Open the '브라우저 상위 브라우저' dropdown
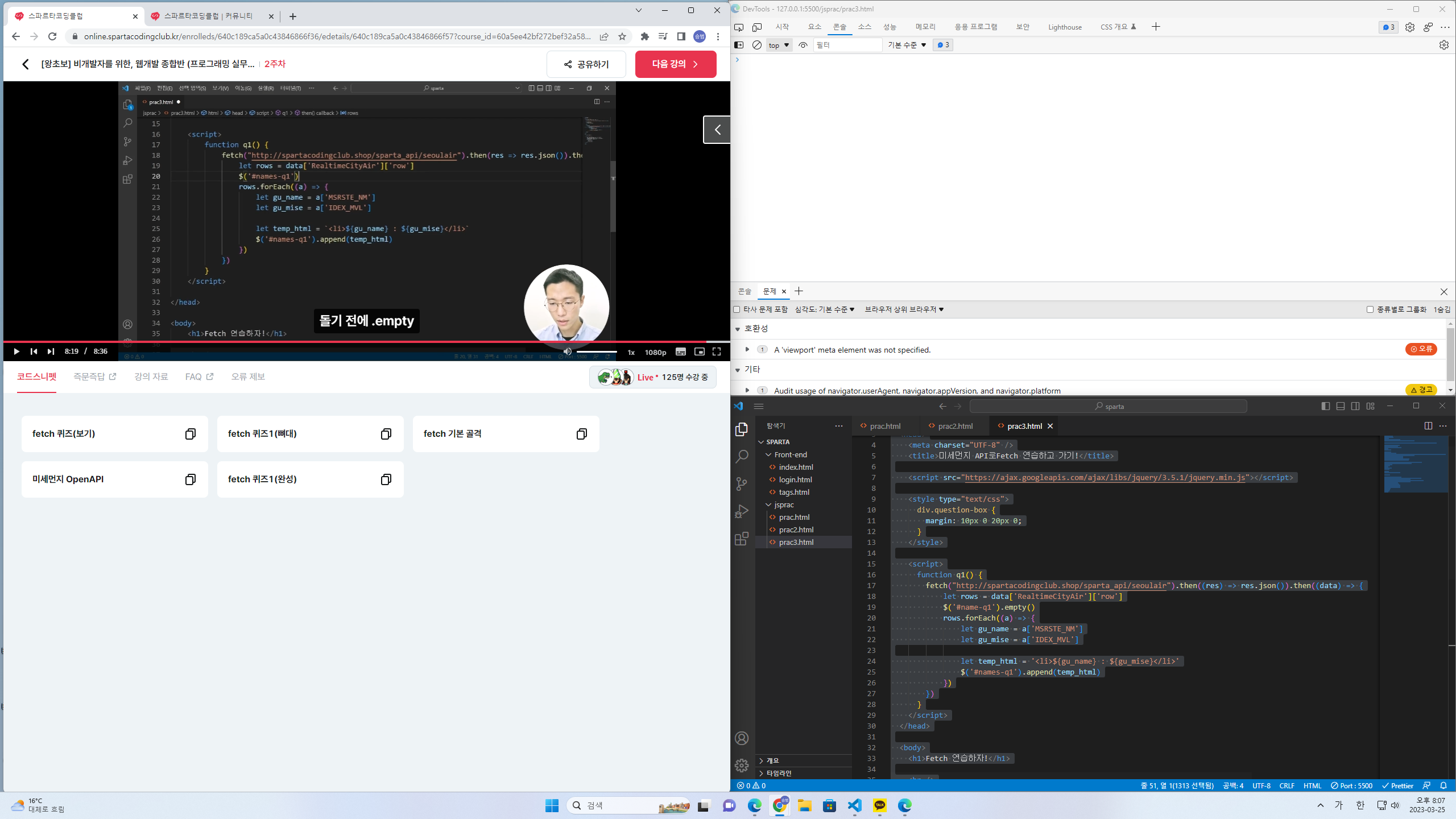Image resolution: width=1456 pixels, height=819 pixels. tap(904, 309)
